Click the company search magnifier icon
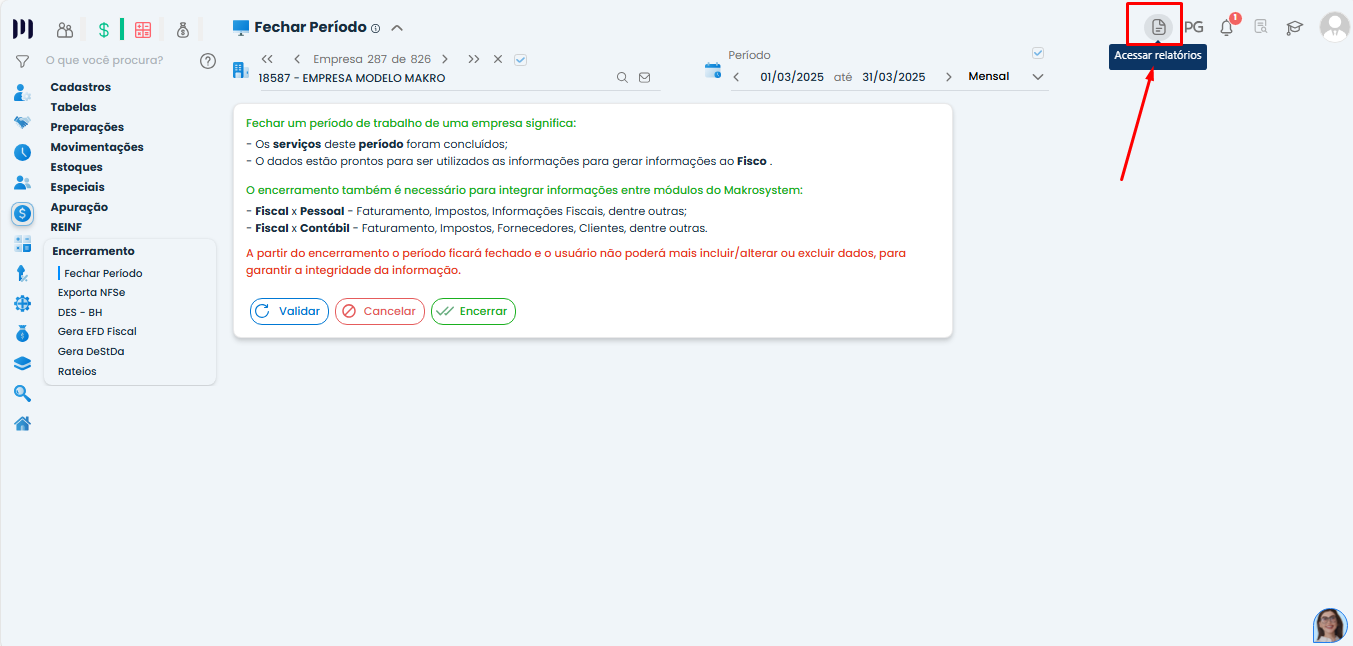 click(622, 77)
